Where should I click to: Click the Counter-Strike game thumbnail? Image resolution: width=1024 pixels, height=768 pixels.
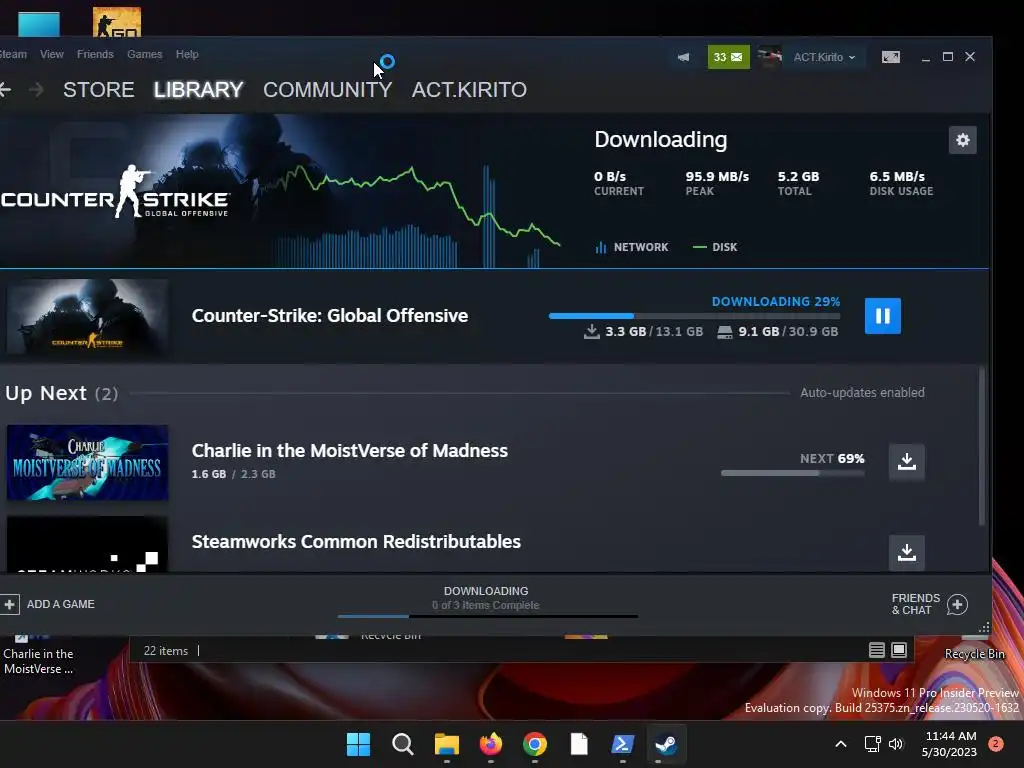[88, 316]
